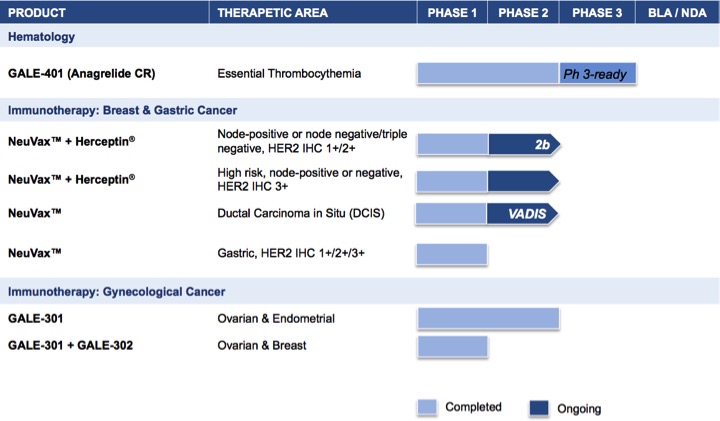Open the GALE-401 (Anagrelide CR) product
The image size is (720, 421).
click(x=81, y=73)
